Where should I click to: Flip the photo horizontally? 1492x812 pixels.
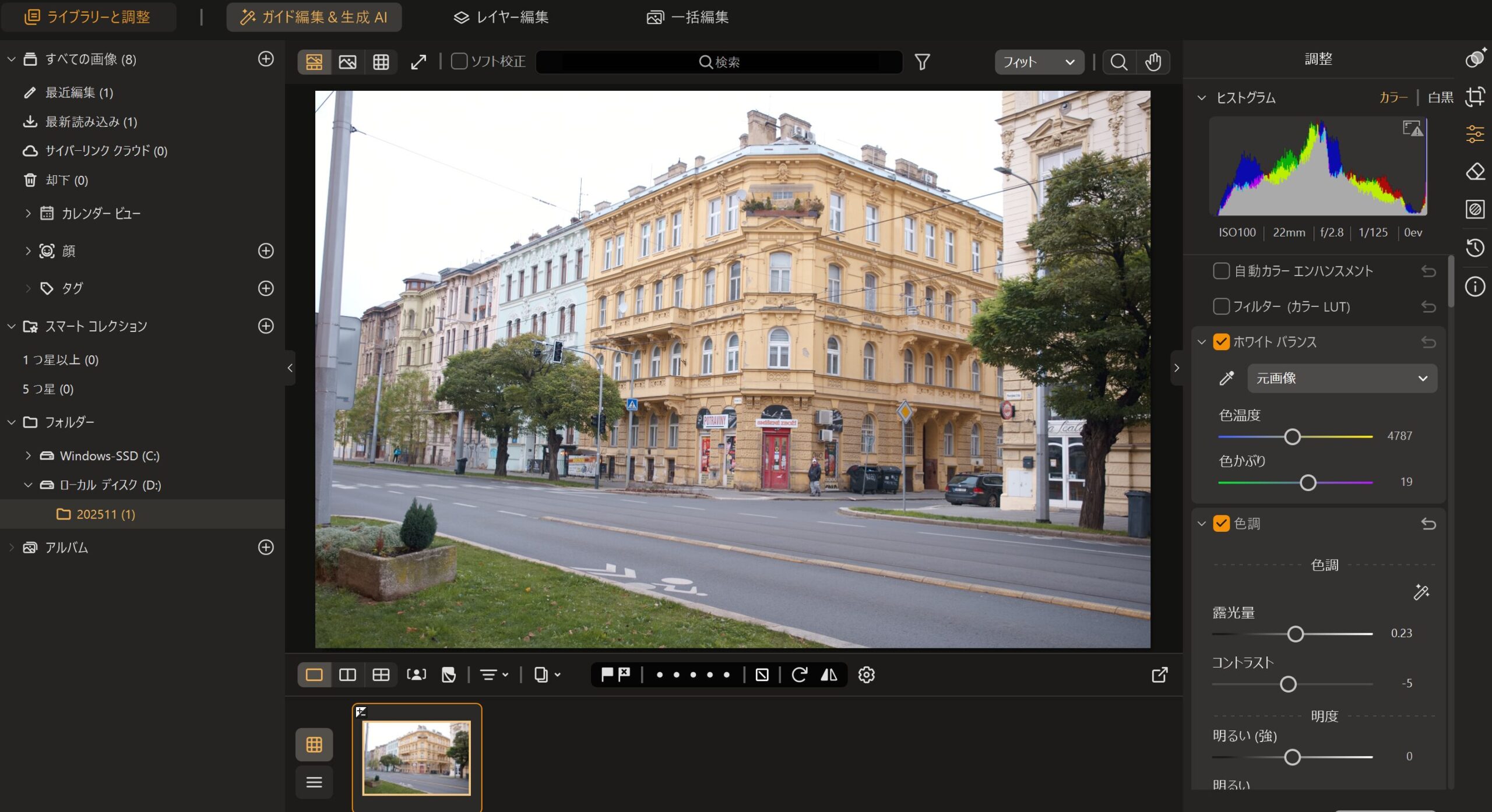pos(829,675)
